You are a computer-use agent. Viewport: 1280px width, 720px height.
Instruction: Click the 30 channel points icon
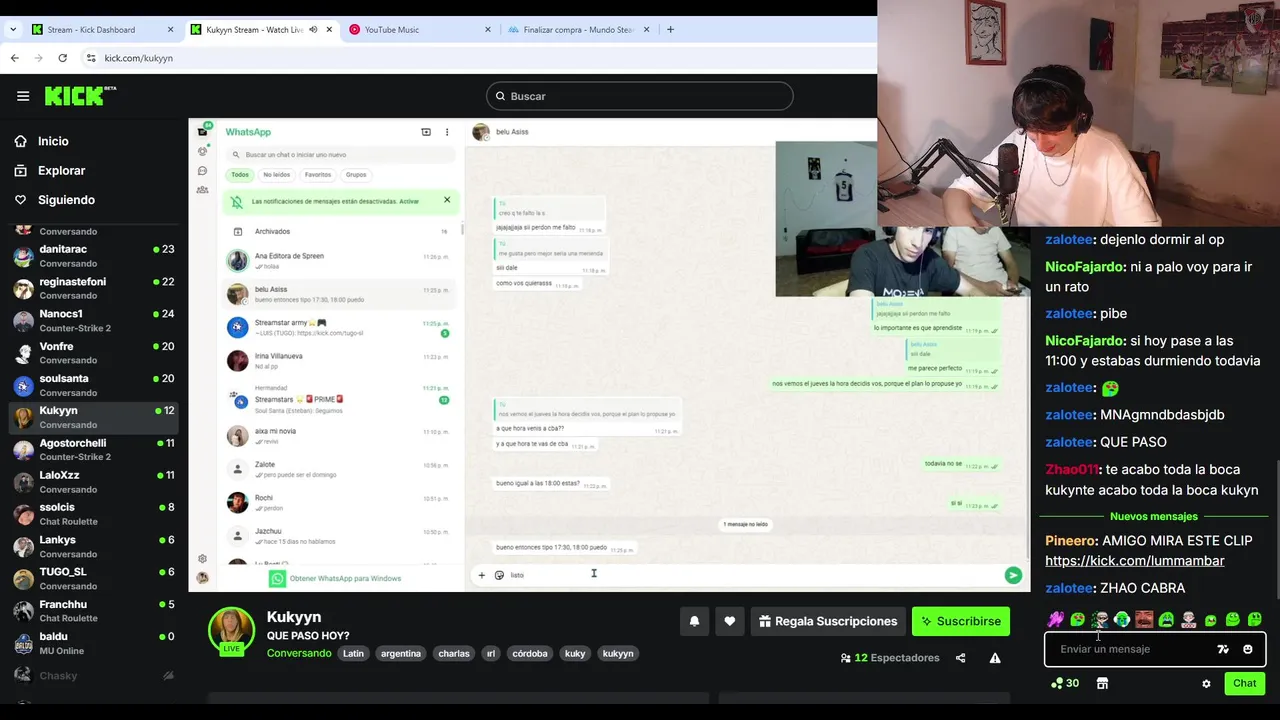pos(1065,684)
